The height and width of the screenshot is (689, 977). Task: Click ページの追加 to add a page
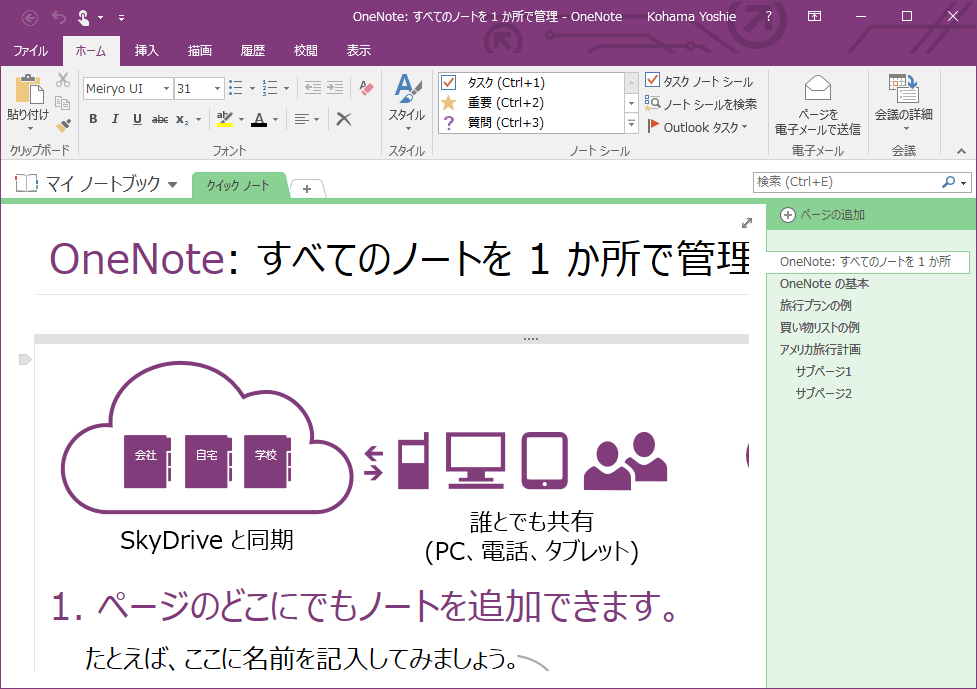[823, 215]
